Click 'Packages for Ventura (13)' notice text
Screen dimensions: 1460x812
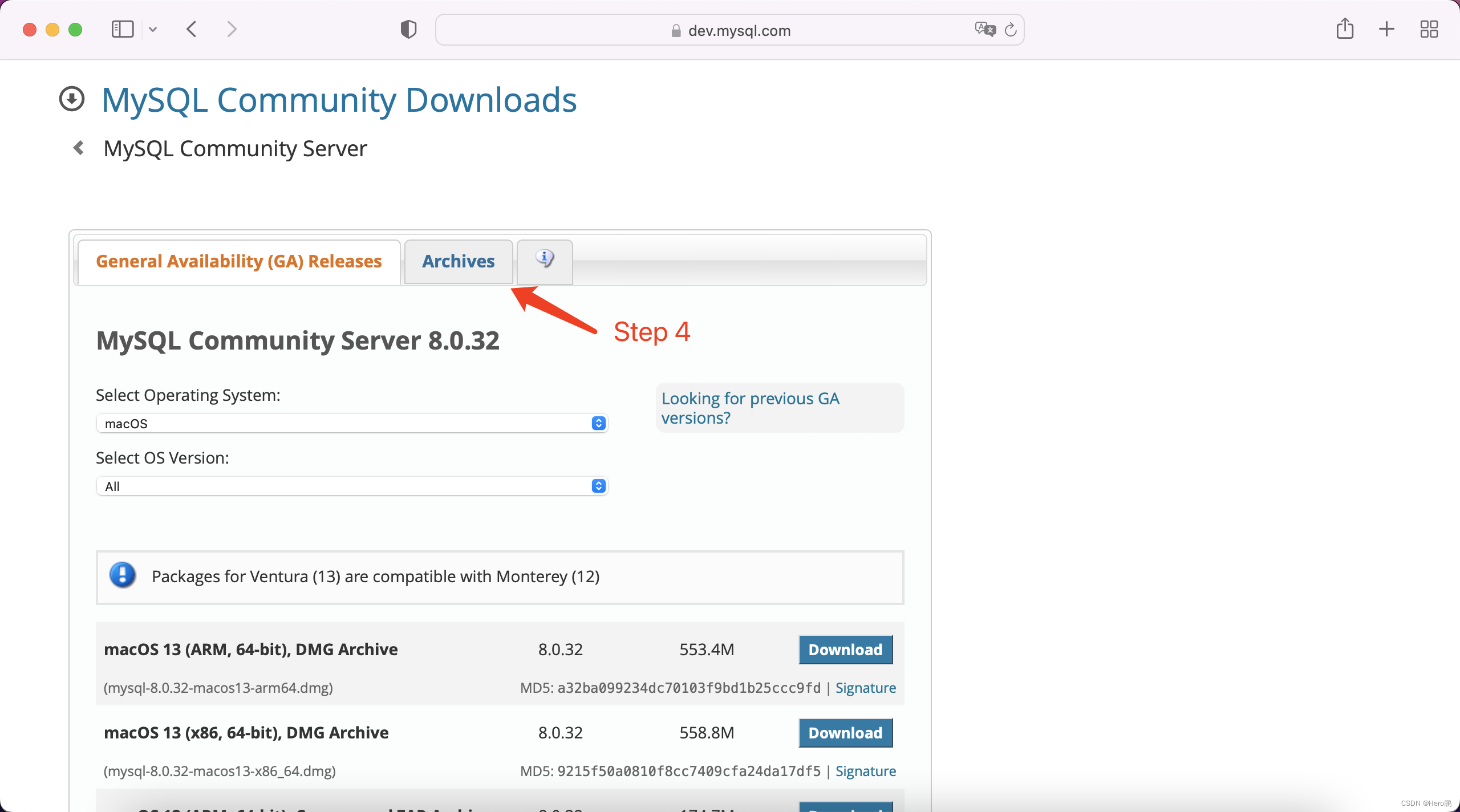[x=376, y=576]
